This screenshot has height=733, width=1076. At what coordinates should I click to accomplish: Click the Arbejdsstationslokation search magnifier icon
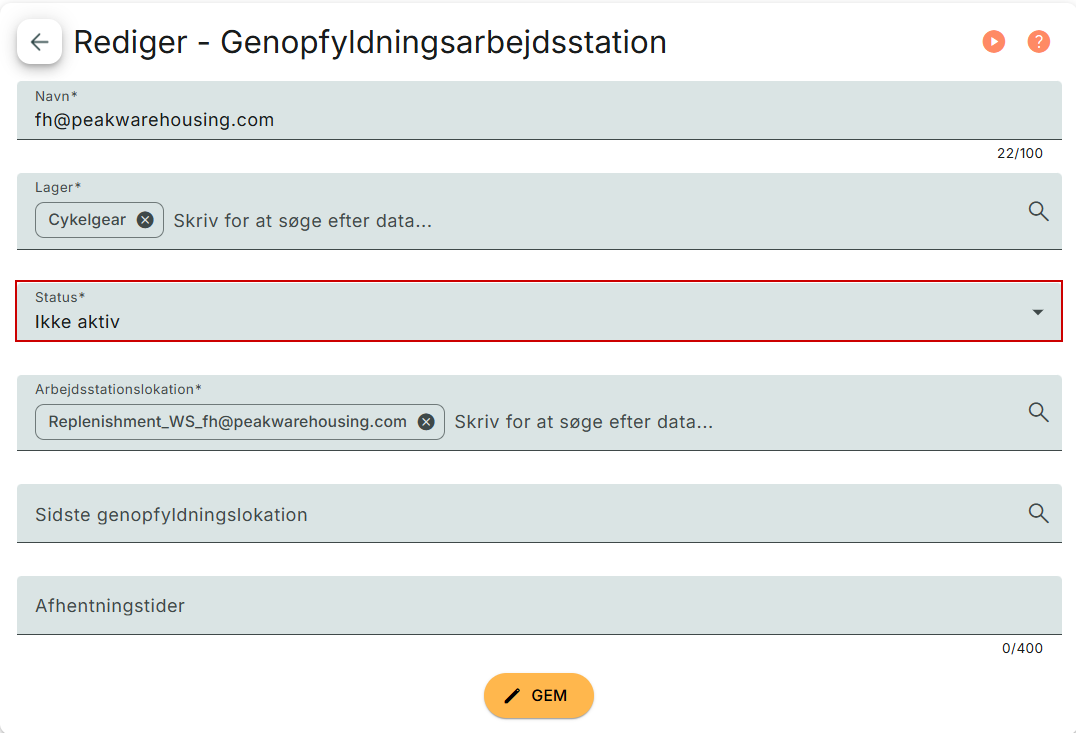[x=1039, y=412]
